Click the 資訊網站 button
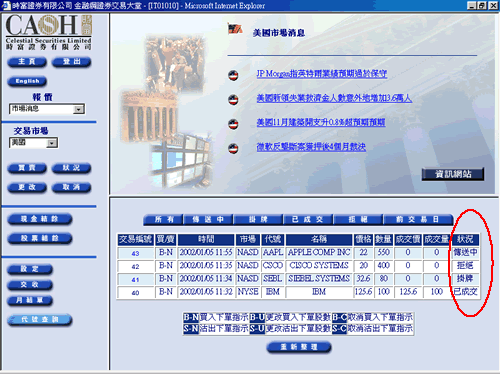Image resolution: width=500 pixels, height=374 pixels. pyautogui.click(x=453, y=174)
